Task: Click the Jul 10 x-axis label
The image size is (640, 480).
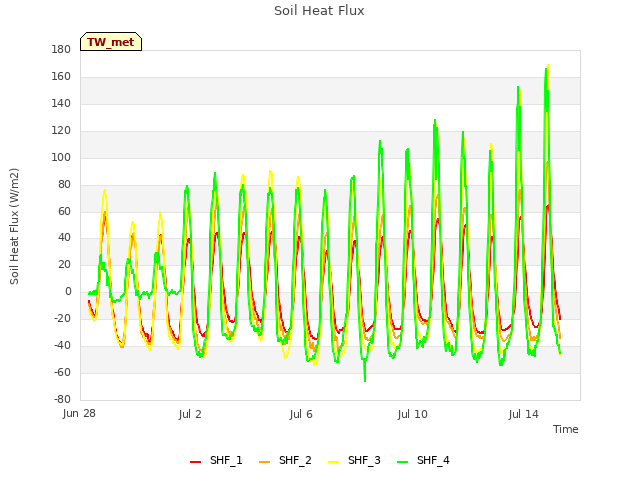Action: (x=412, y=414)
